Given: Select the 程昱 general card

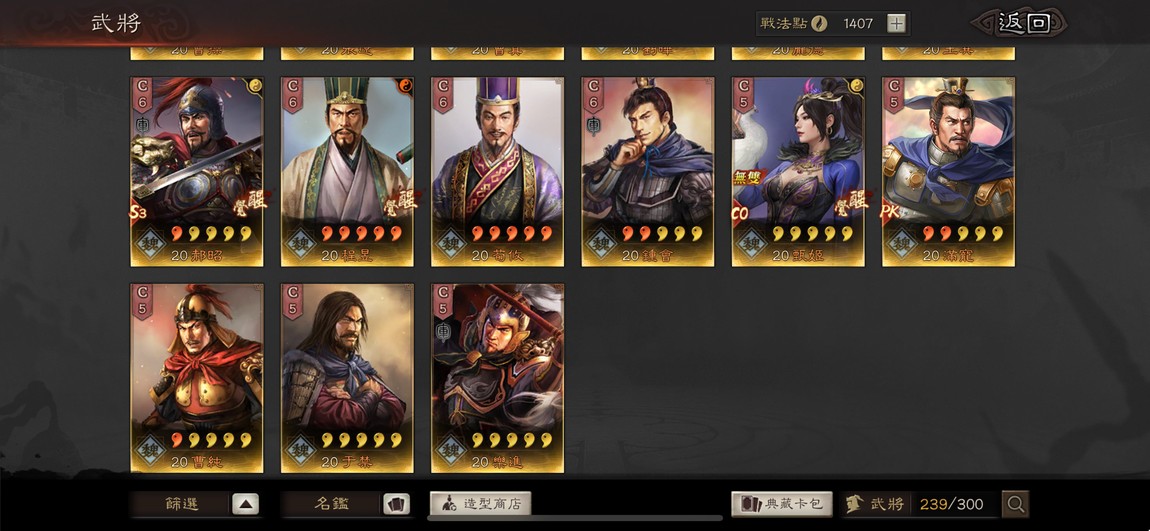Looking at the screenshot, I should point(347,172).
